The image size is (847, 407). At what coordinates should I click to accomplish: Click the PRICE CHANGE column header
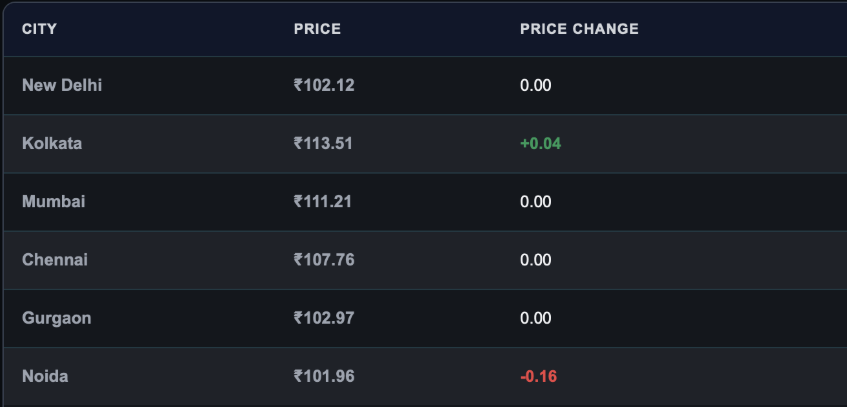[x=579, y=29]
